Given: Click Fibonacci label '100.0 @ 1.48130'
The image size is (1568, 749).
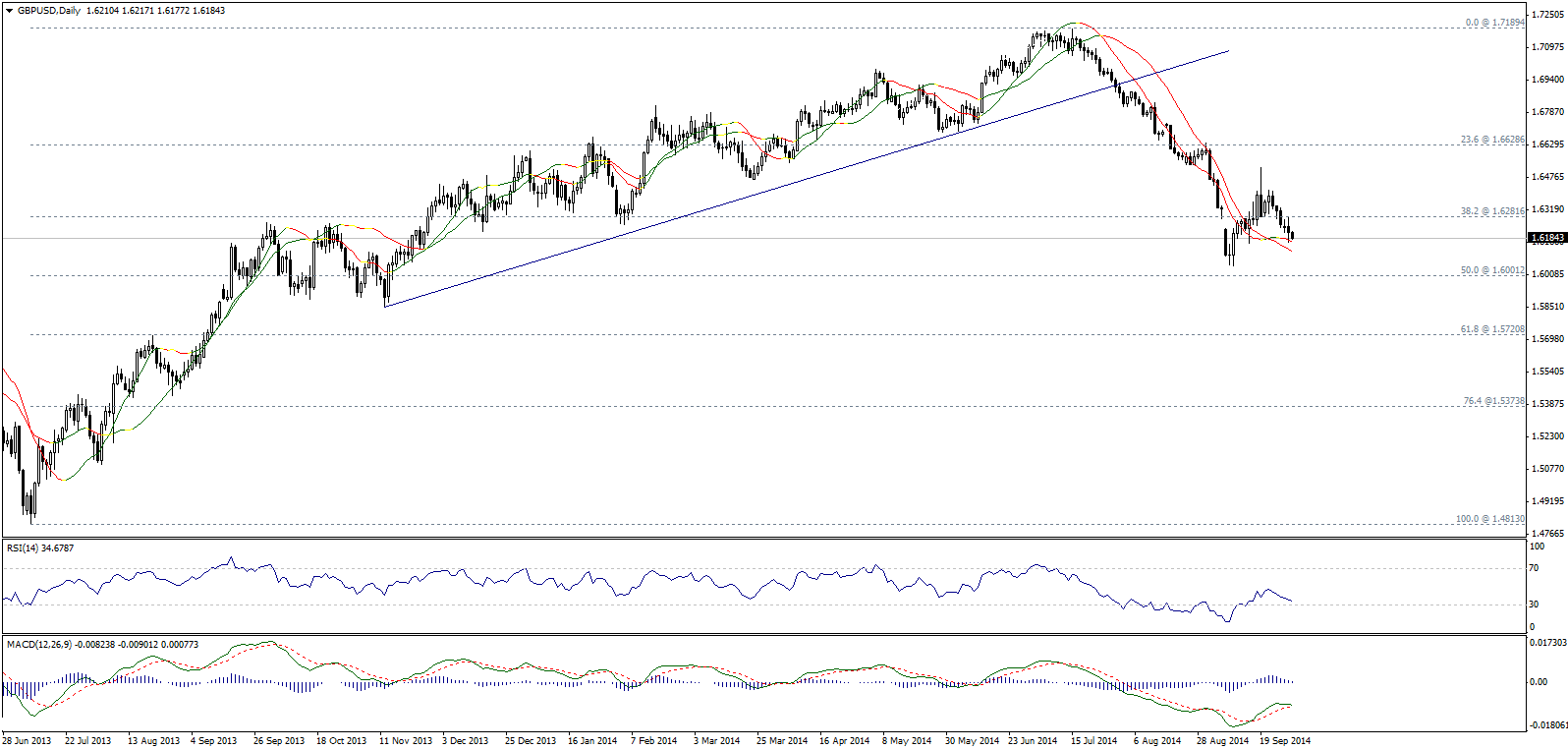Looking at the screenshot, I should tap(1490, 519).
